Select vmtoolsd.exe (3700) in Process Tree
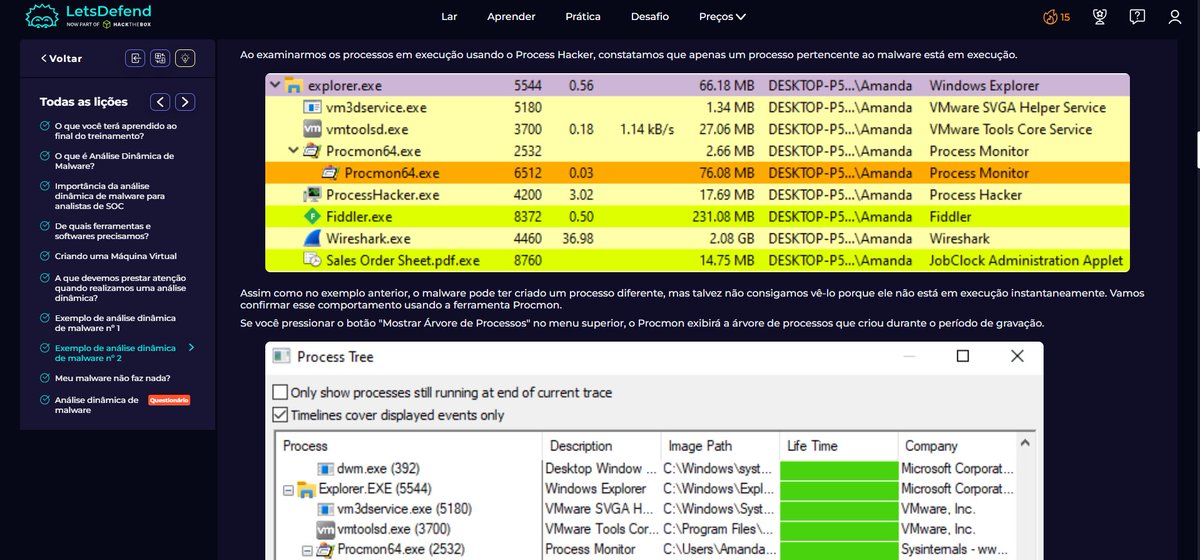This screenshot has width=1200, height=560. pyautogui.click(x=393, y=529)
